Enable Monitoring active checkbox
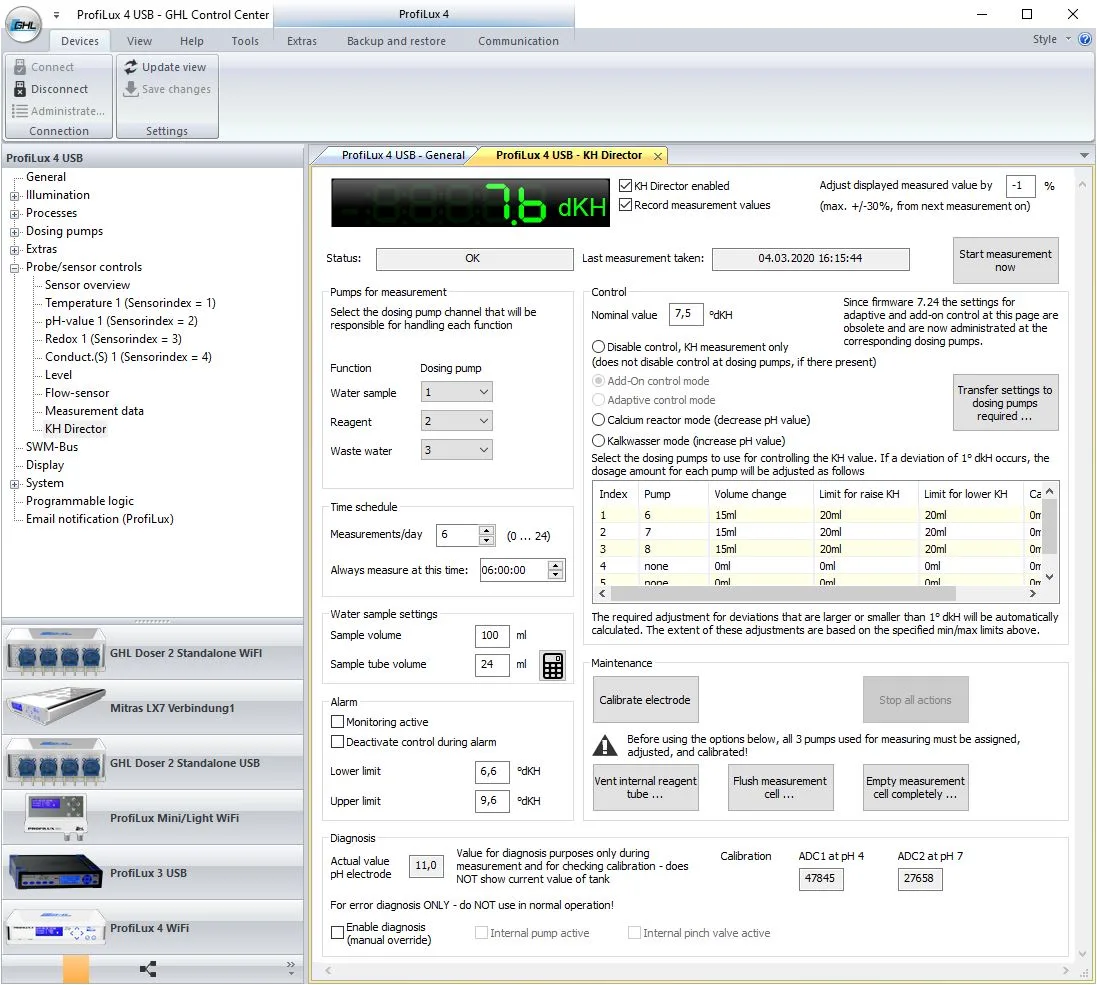1097x985 pixels. click(337, 721)
